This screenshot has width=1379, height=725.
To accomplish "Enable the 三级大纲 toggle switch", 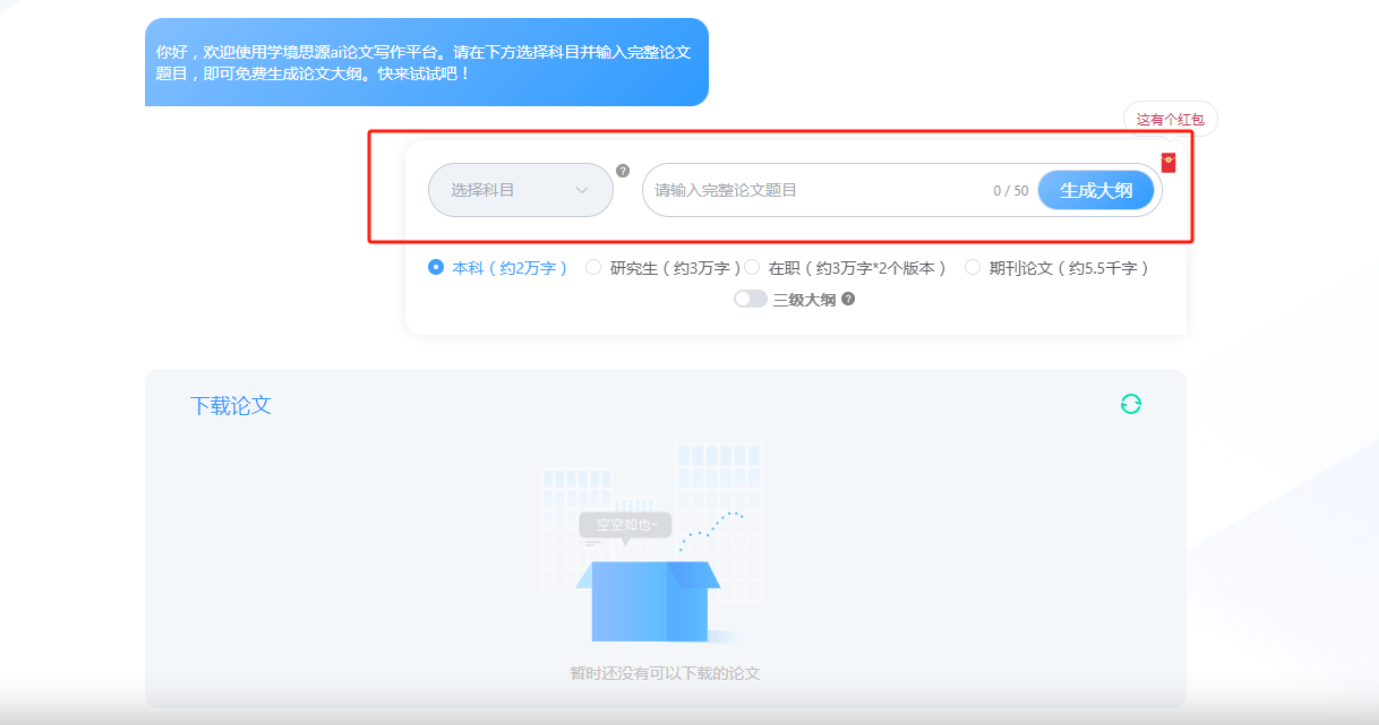I will [750, 299].
